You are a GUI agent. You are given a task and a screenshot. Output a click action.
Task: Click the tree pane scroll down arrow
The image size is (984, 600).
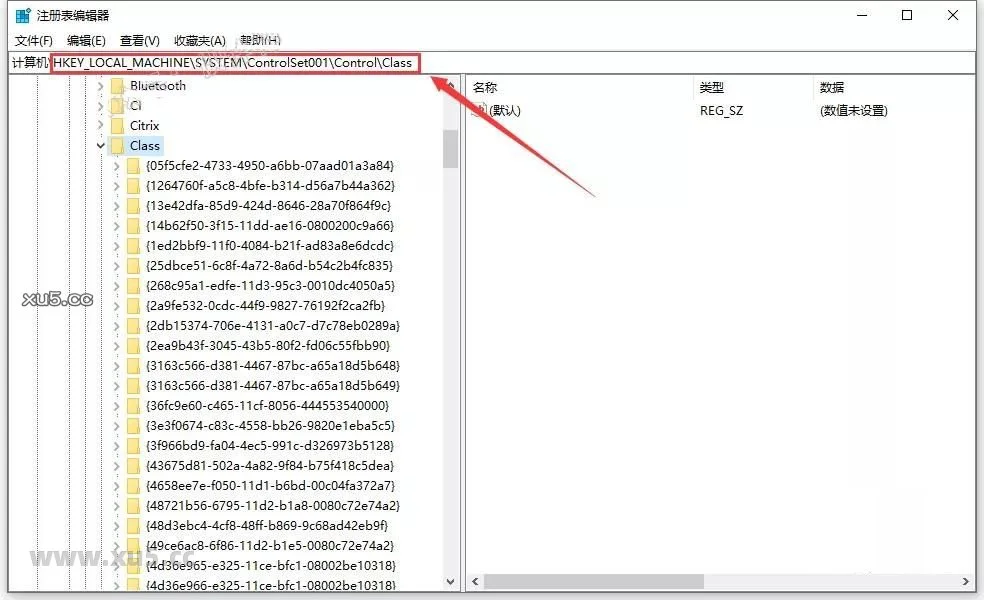[x=450, y=581]
